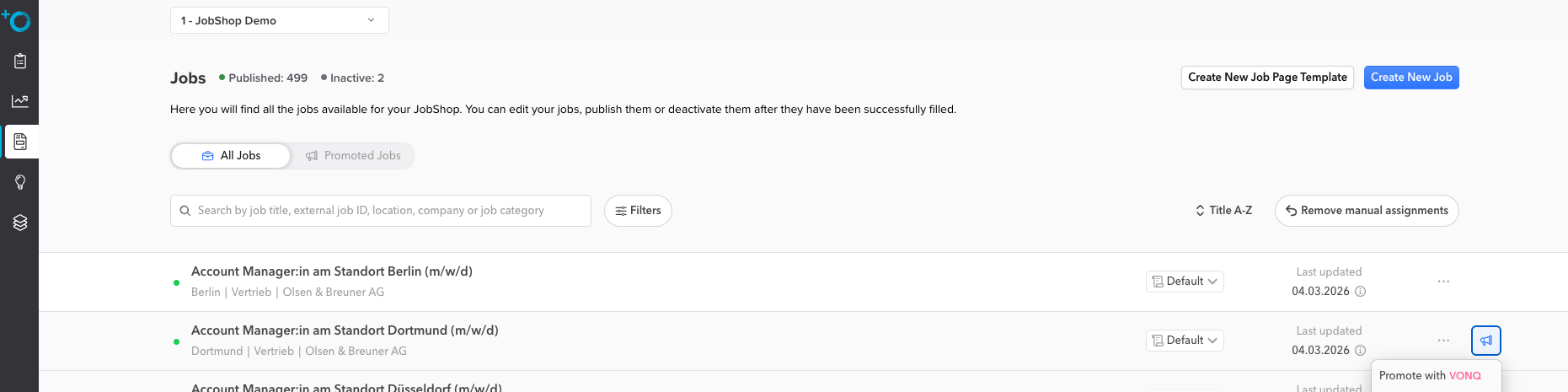The width and height of the screenshot is (1568, 392).
Task: Open the clipboard icon in sidebar
Action: click(20, 61)
